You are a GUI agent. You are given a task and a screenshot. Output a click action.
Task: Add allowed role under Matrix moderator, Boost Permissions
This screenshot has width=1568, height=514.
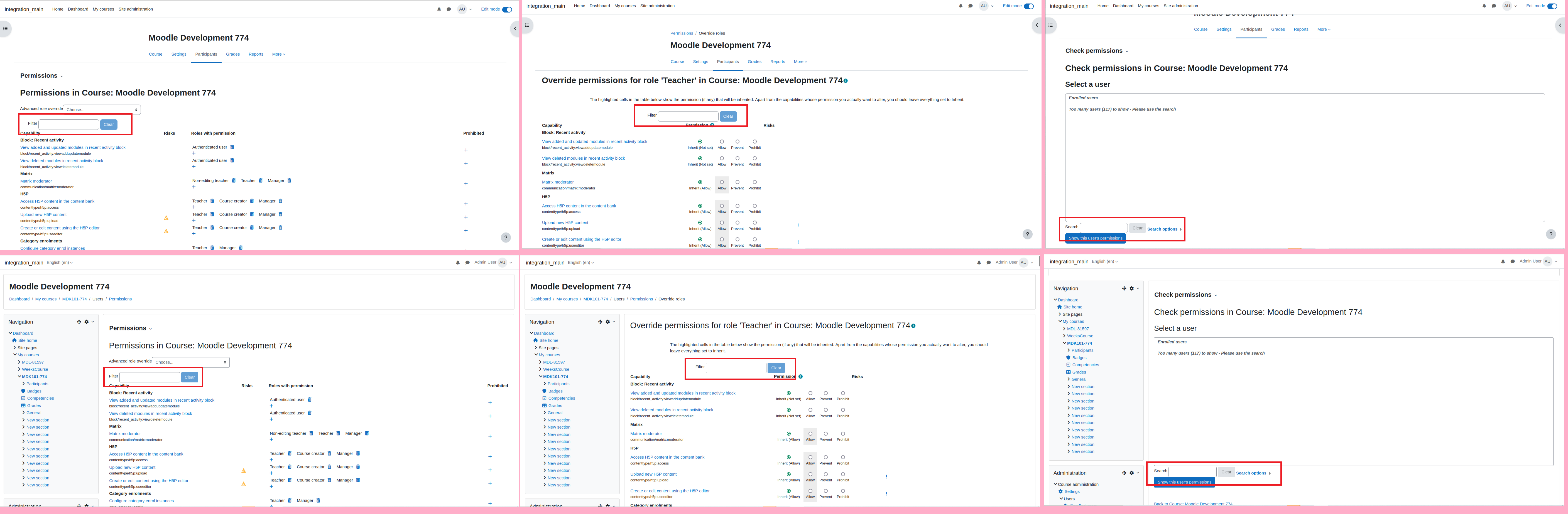coord(193,187)
